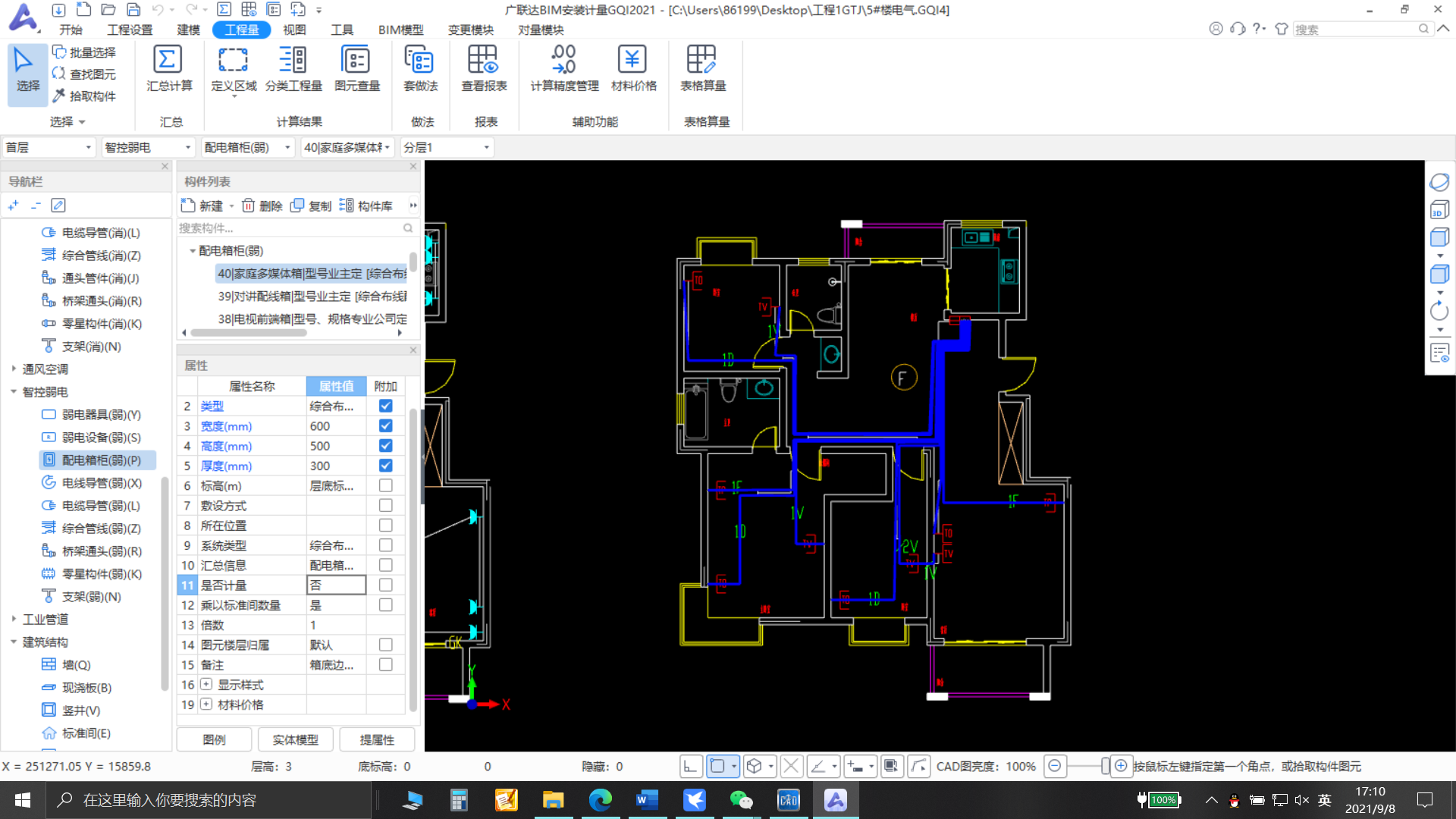Click the 图例 button
This screenshot has height=819, width=1456.
[214, 739]
